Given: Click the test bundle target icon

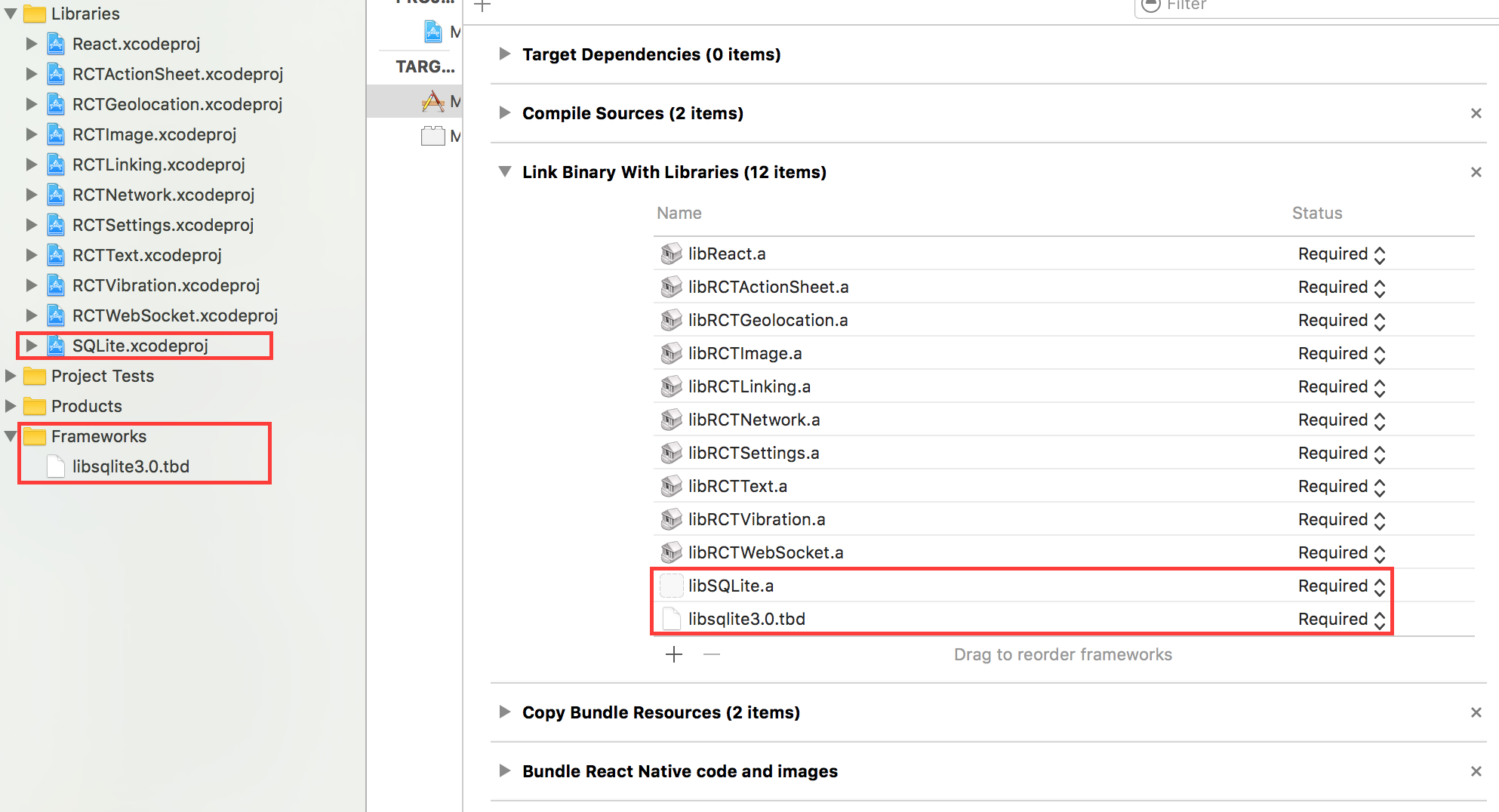Looking at the screenshot, I should tap(433, 136).
